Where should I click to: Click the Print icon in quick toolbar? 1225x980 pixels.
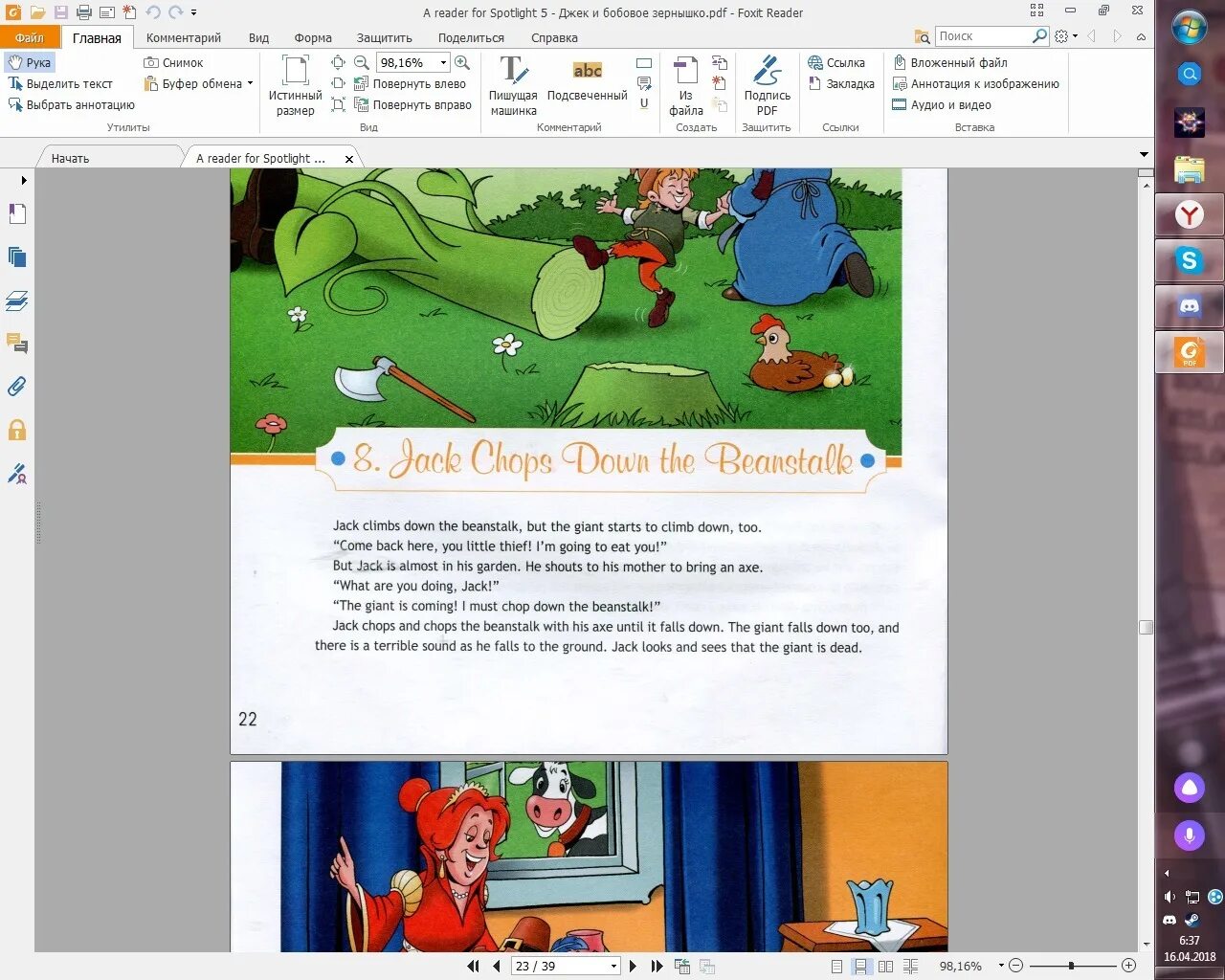84,12
